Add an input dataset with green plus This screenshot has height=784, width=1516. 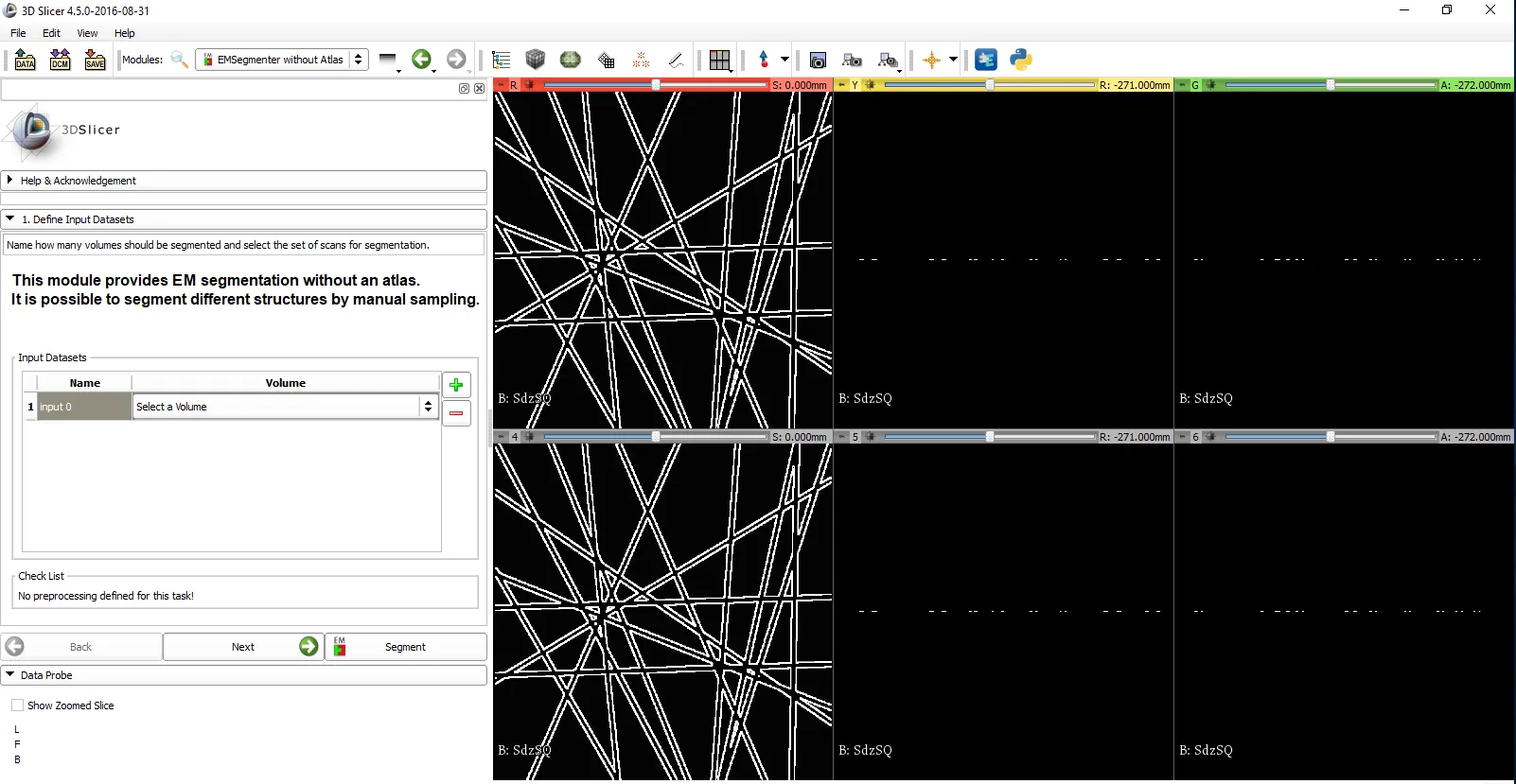pyautogui.click(x=456, y=385)
